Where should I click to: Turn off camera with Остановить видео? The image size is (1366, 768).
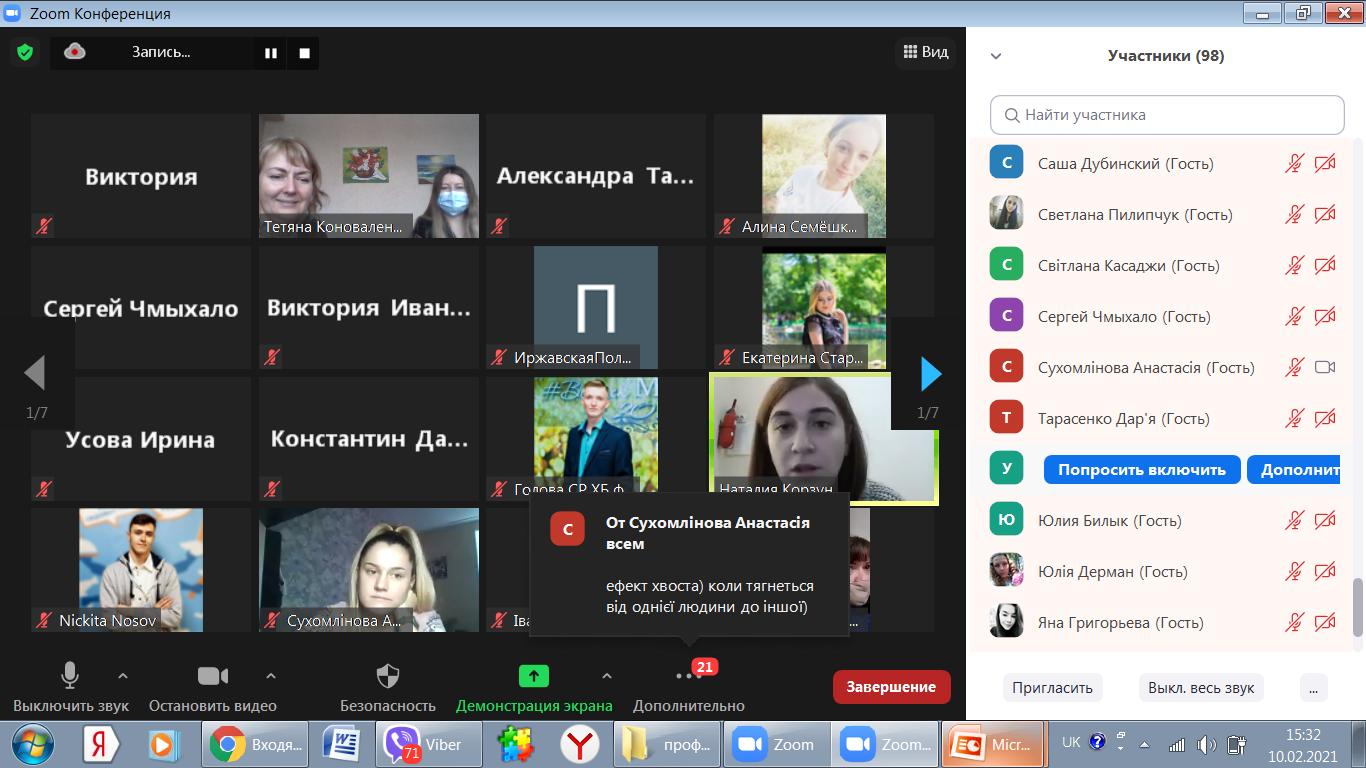212,688
